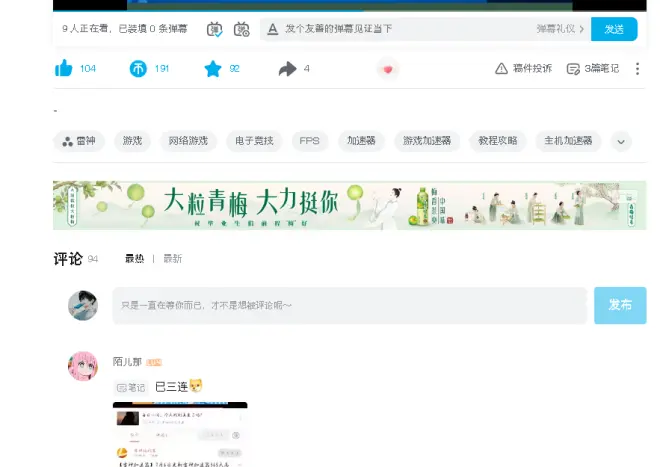The height and width of the screenshot is (467, 660).
Task: Select the 雷神 channel tag
Action: 79,141
